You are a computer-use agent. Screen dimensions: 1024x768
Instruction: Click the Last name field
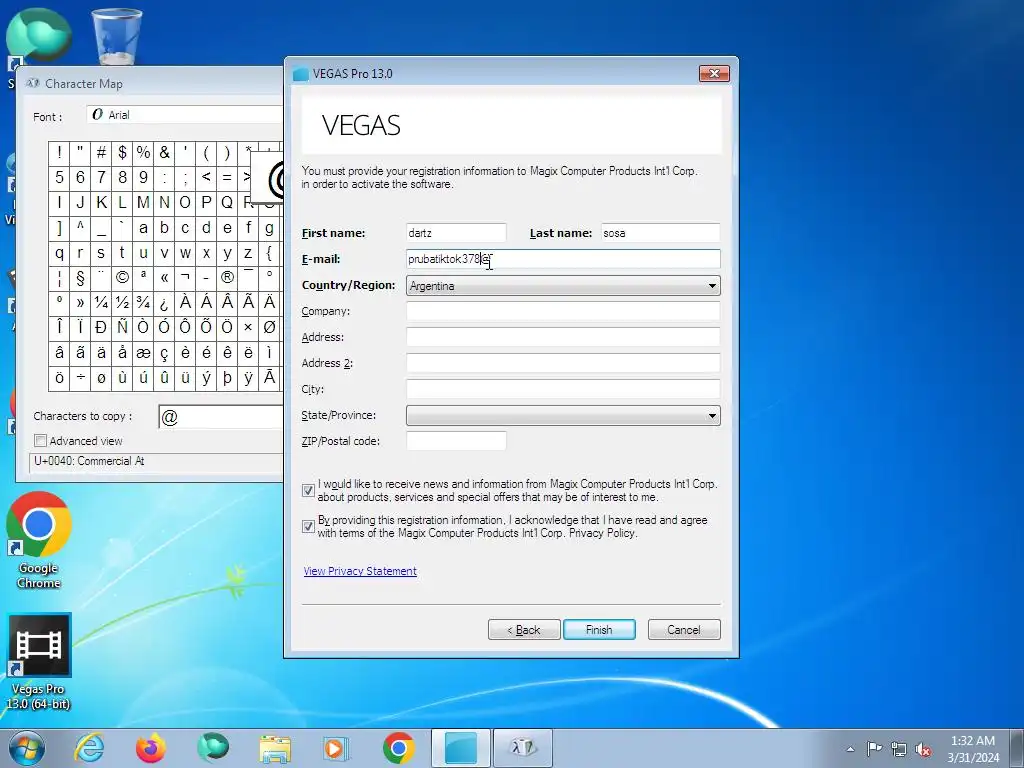[660, 233]
